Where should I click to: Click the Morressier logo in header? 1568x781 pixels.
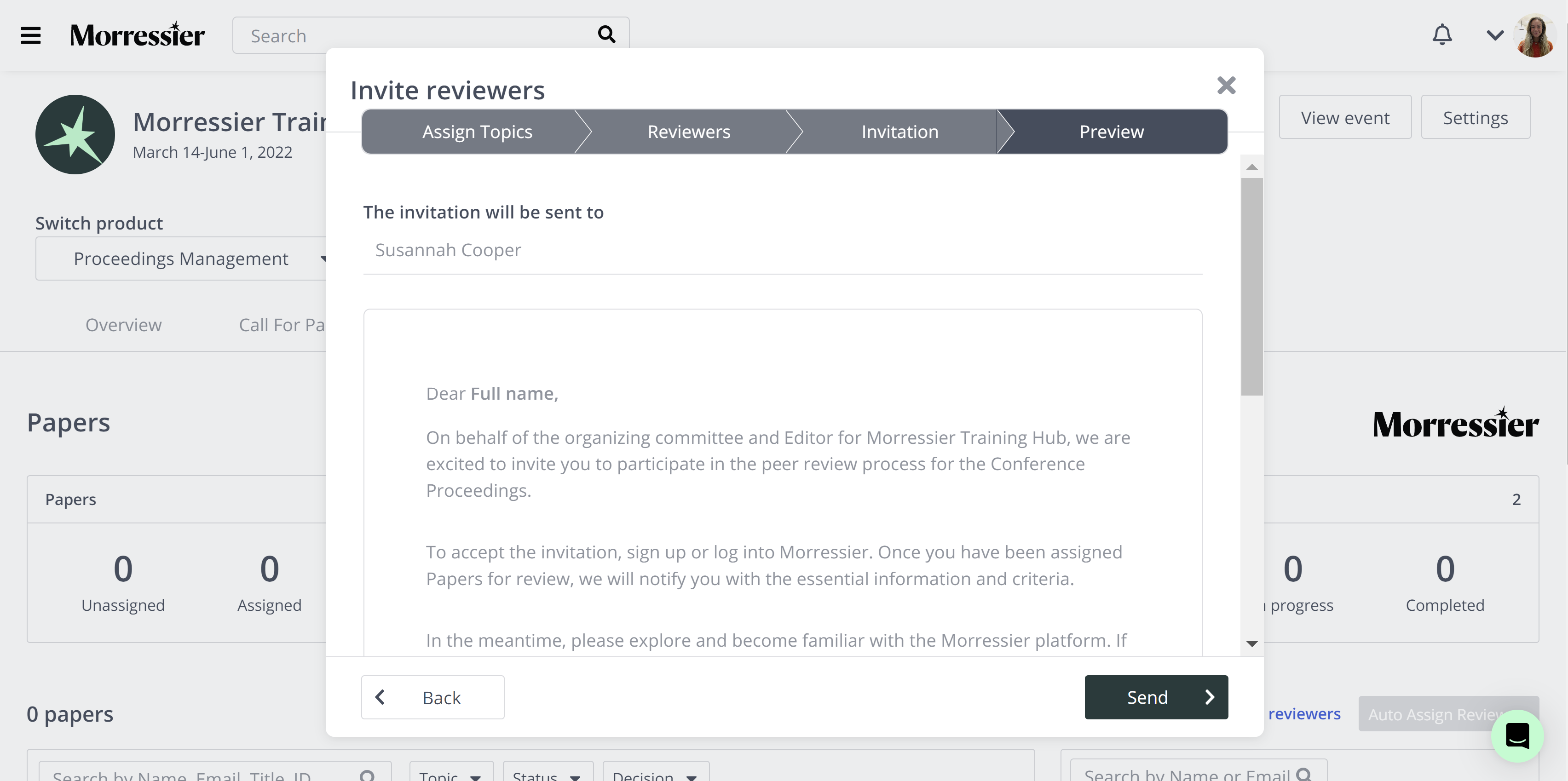tap(137, 34)
